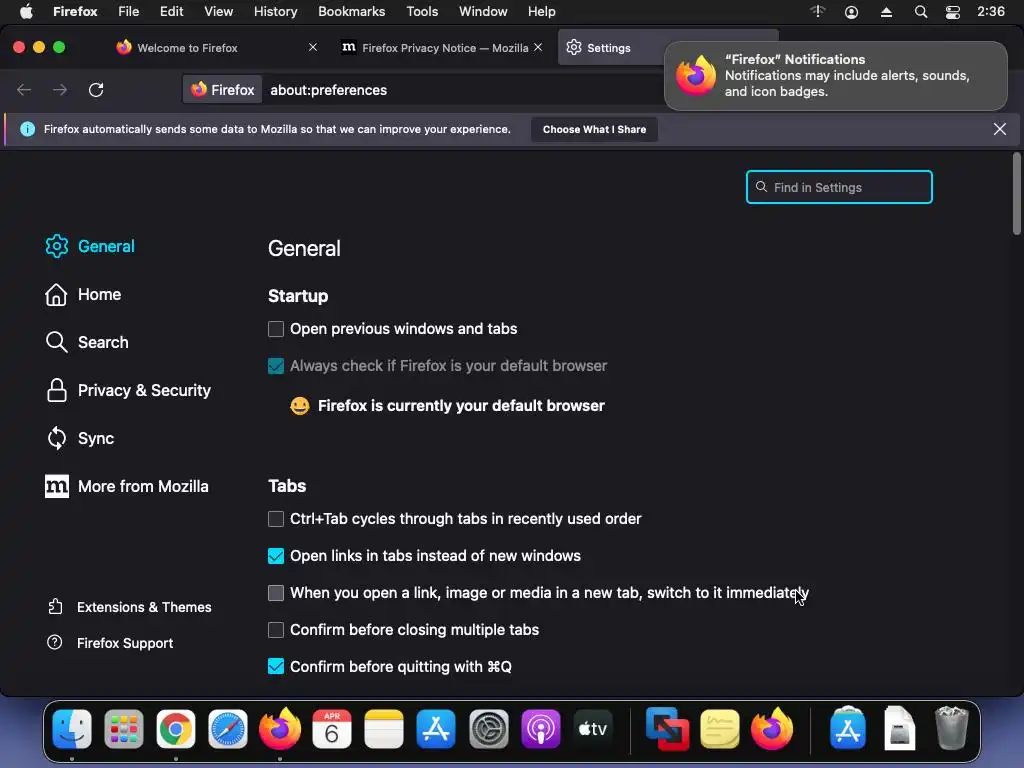Click Choose What I Share button
This screenshot has width=1024, height=768.
pos(594,129)
